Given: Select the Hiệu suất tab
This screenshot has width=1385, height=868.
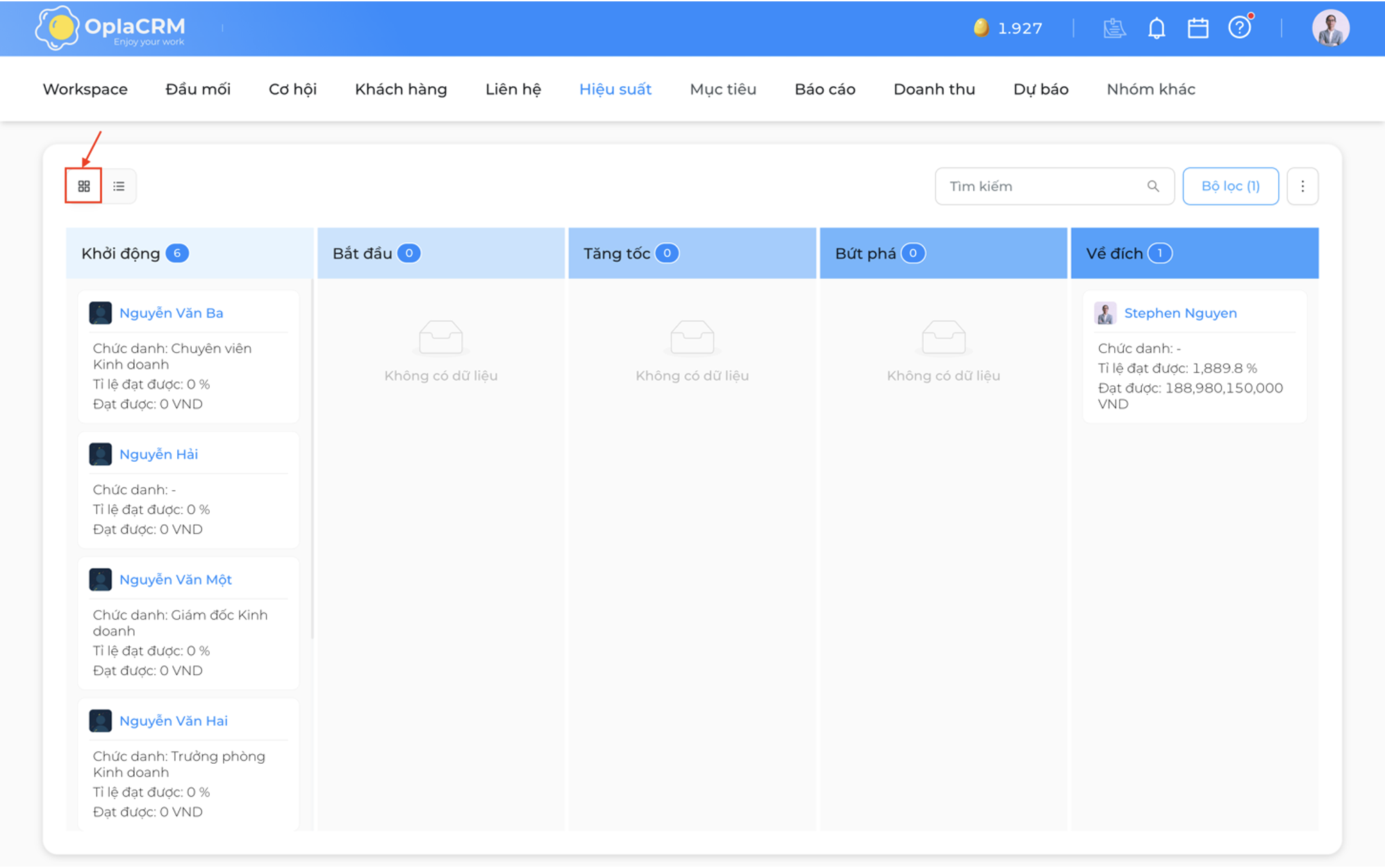Looking at the screenshot, I should pyautogui.click(x=615, y=89).
